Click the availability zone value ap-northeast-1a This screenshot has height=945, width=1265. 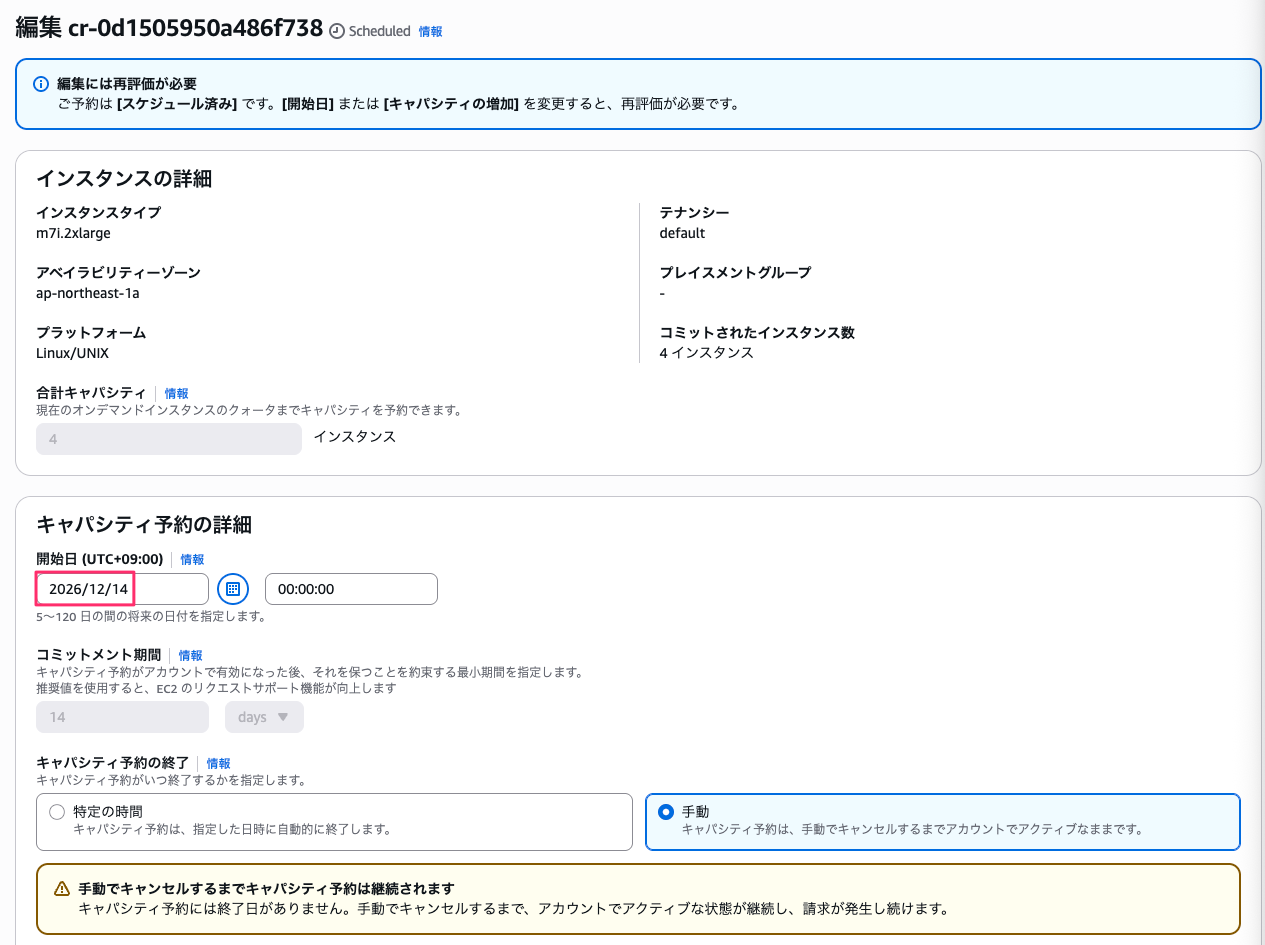coord(88,293)
